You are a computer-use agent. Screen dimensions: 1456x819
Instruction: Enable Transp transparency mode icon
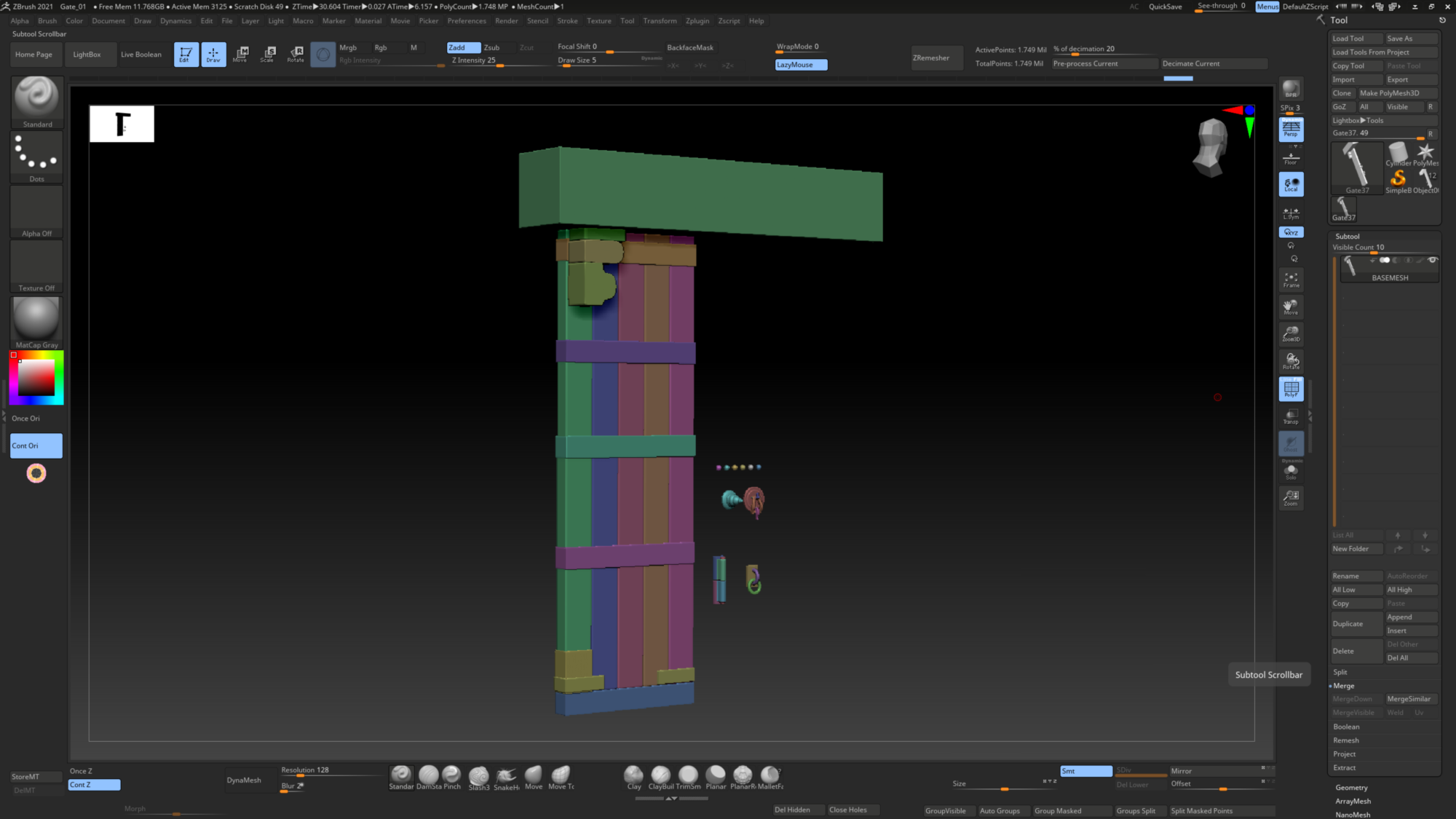tap(1291, 416)
